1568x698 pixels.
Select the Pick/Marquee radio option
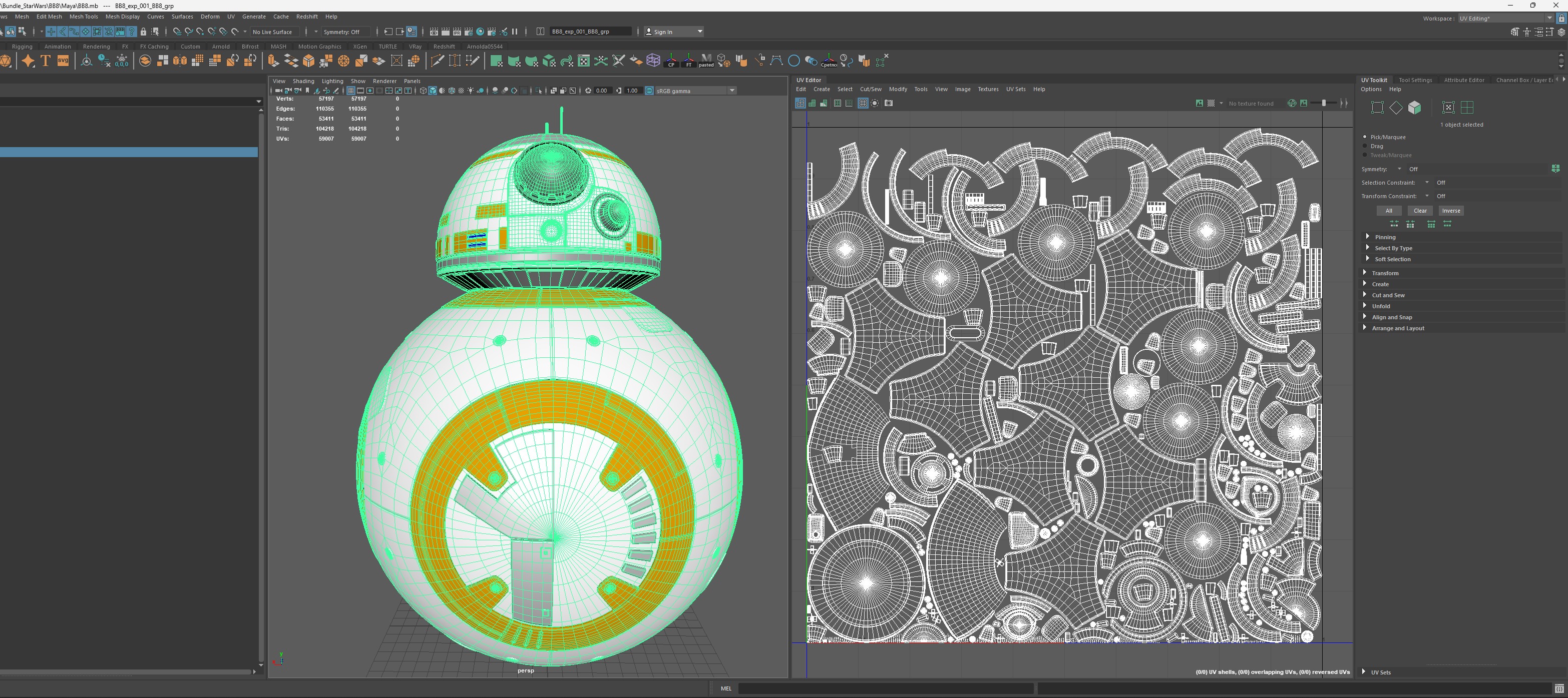(x=1365, y=137)
